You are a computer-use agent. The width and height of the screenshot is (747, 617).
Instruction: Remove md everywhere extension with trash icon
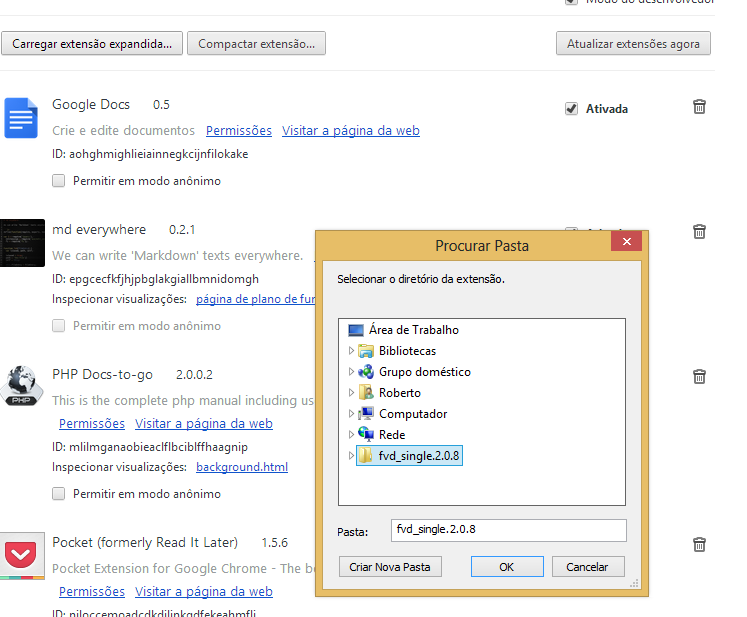click(x=699, y=232)
